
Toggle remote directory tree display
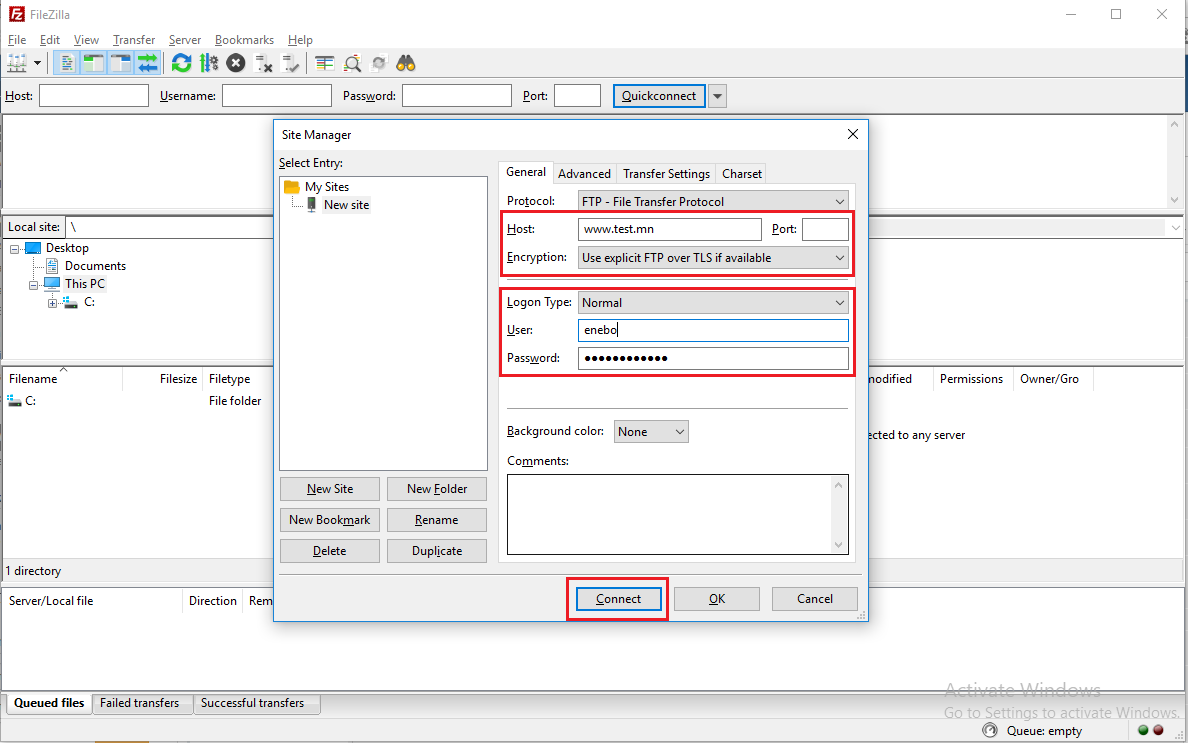click(121, 64)
